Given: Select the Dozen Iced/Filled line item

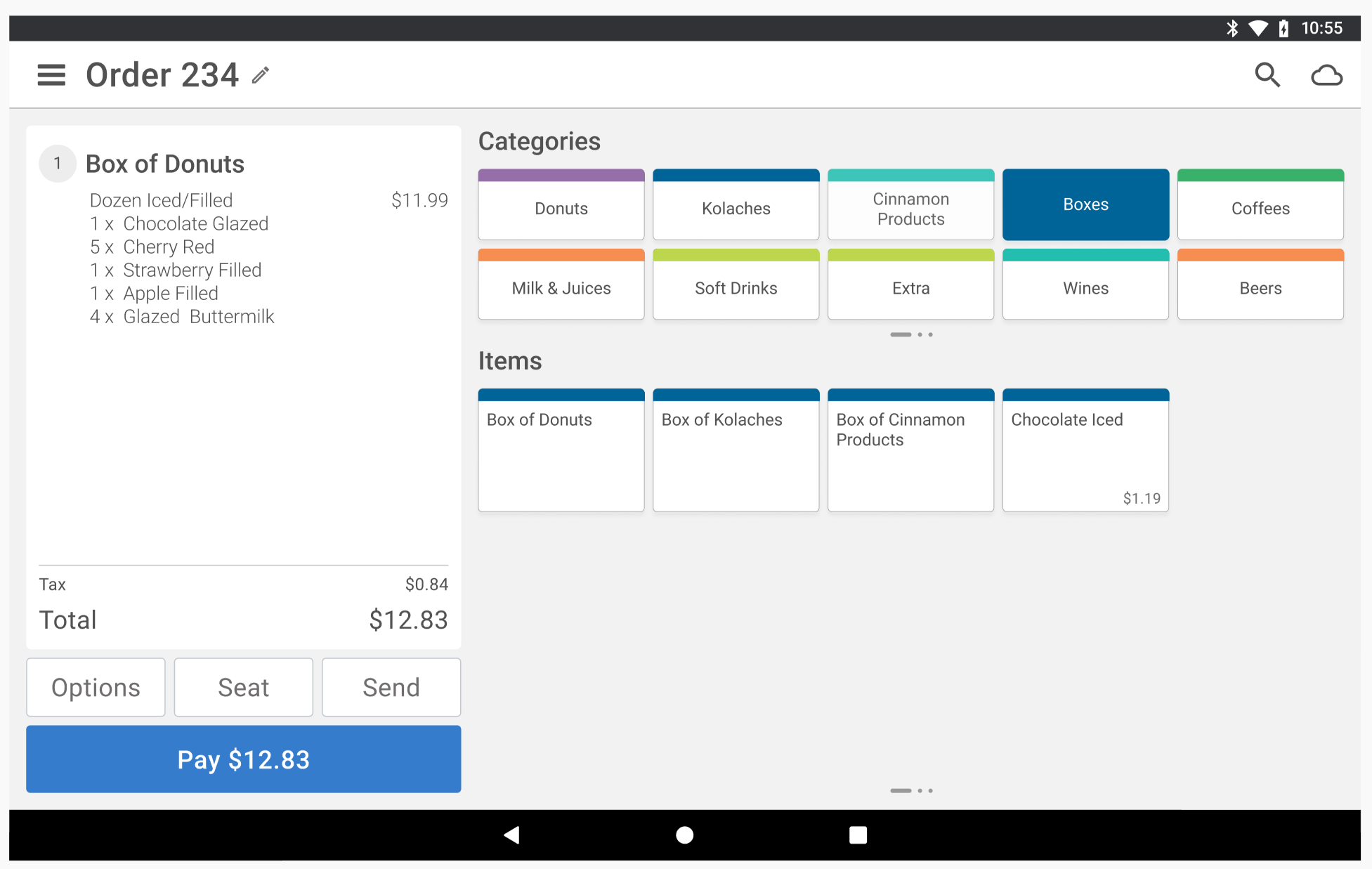Looking at the screenshot, I should point(161,200).
